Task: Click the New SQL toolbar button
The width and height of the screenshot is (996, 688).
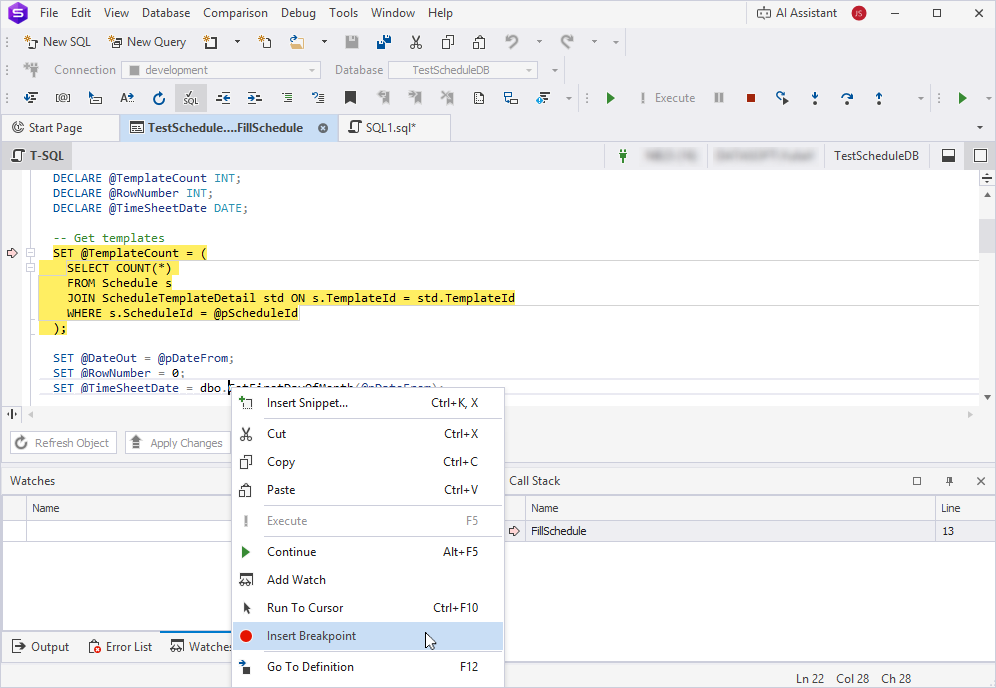Action: (58, 42)
